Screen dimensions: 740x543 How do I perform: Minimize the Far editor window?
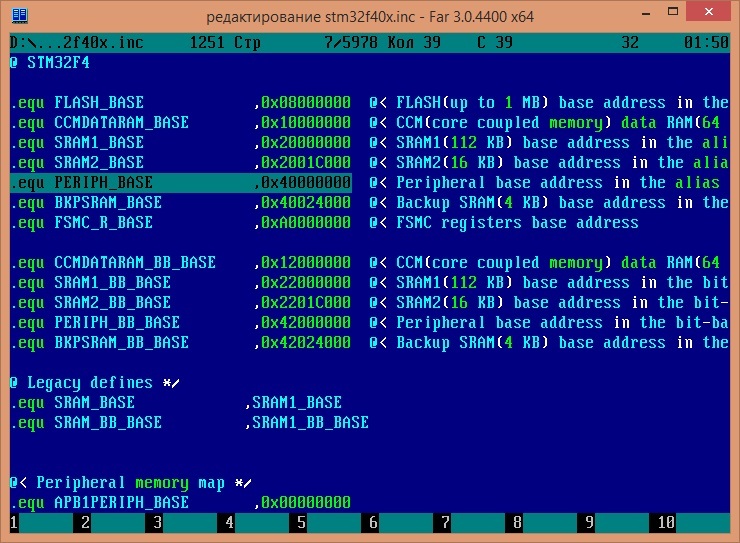pos(646,12)
